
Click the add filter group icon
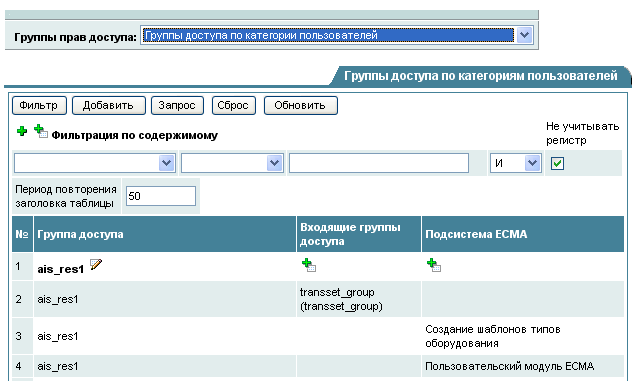pyautogui.click(x=41, y=131)
